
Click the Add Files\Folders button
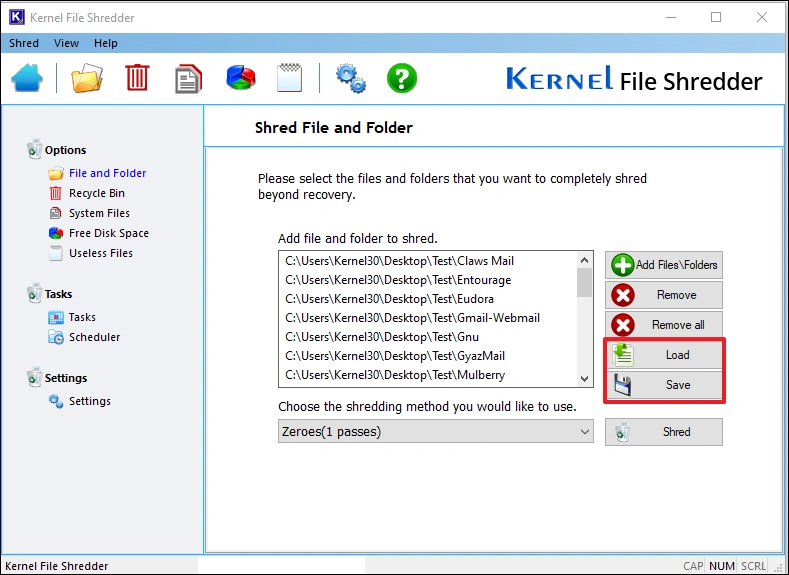coord(664,265)
